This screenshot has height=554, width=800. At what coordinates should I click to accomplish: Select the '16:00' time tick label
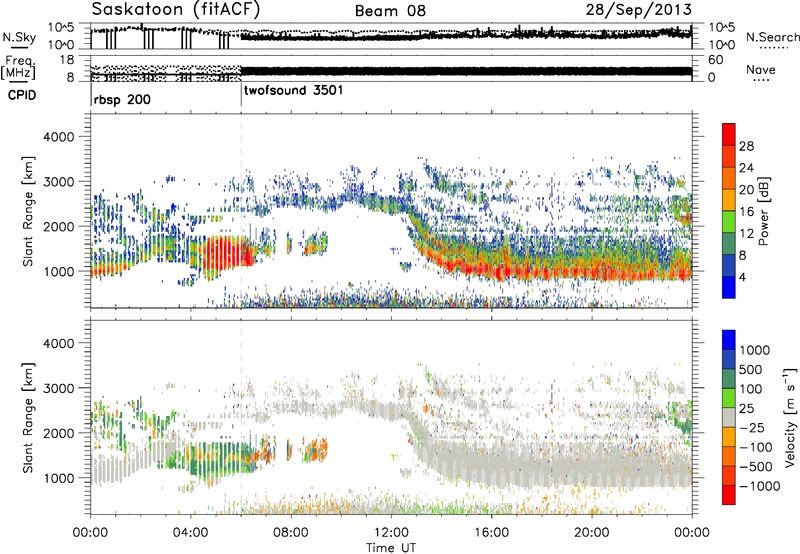coord(491,533)
